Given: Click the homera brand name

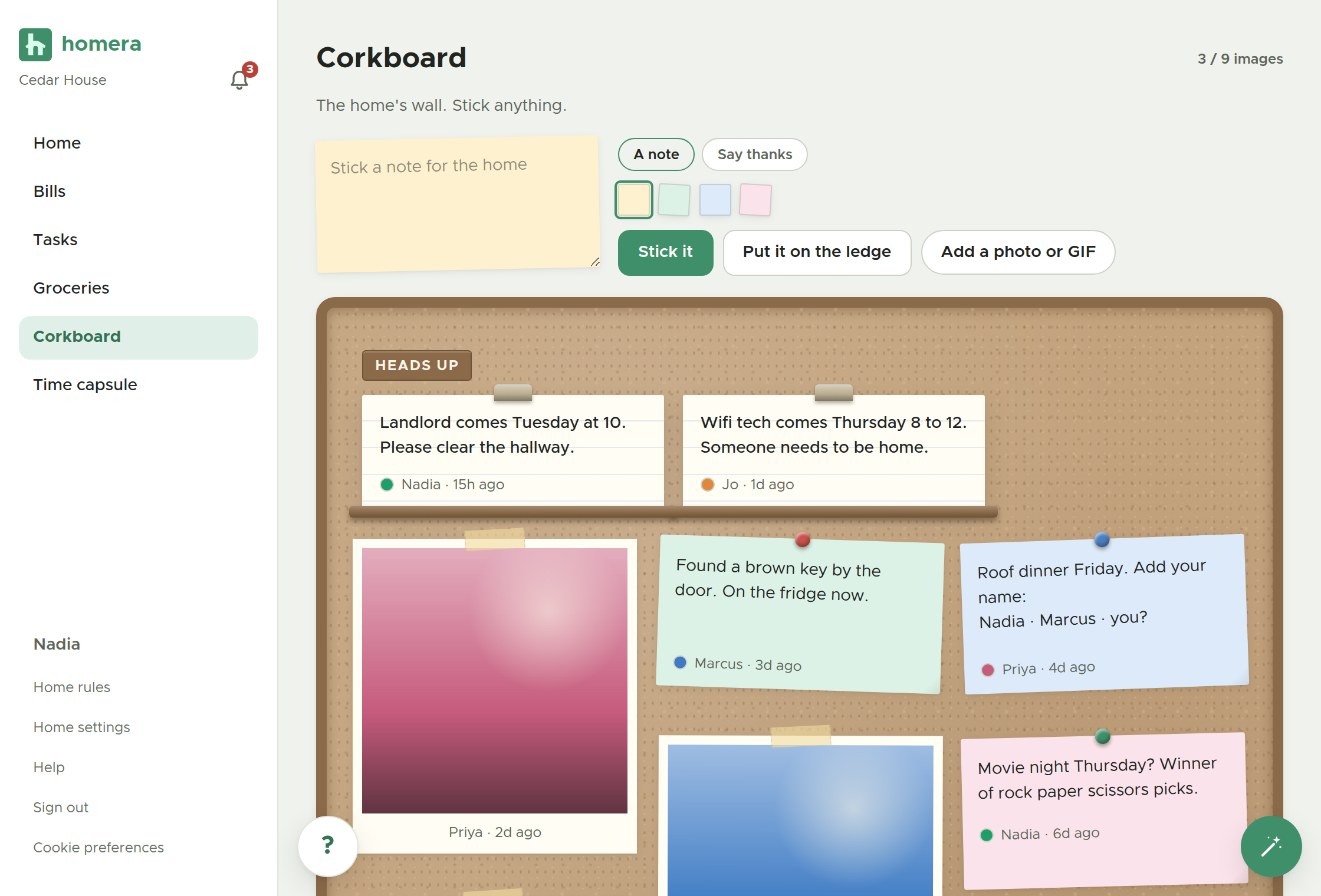Looking at the screenshot, I should pos(101,44).
